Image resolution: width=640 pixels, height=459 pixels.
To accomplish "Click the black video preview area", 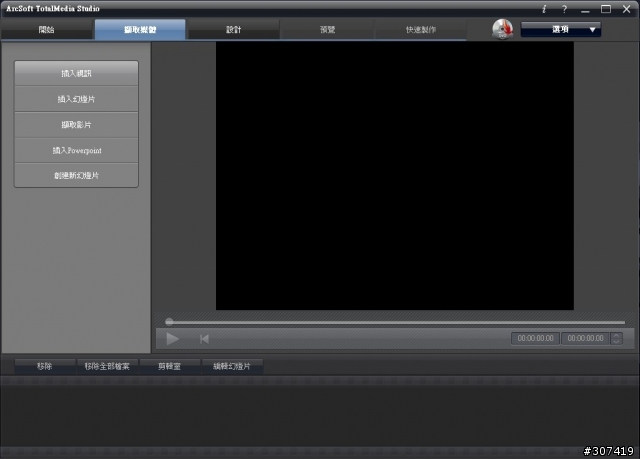I will [395, 176].
